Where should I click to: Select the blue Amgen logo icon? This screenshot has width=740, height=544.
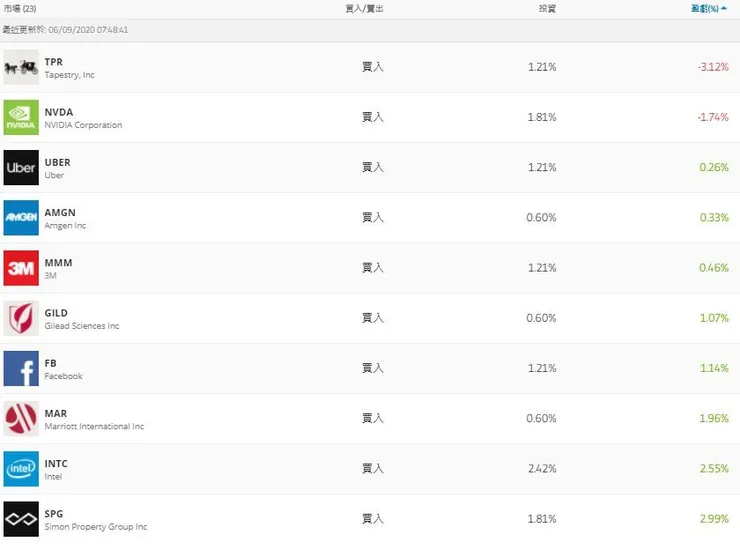point(21,218)
